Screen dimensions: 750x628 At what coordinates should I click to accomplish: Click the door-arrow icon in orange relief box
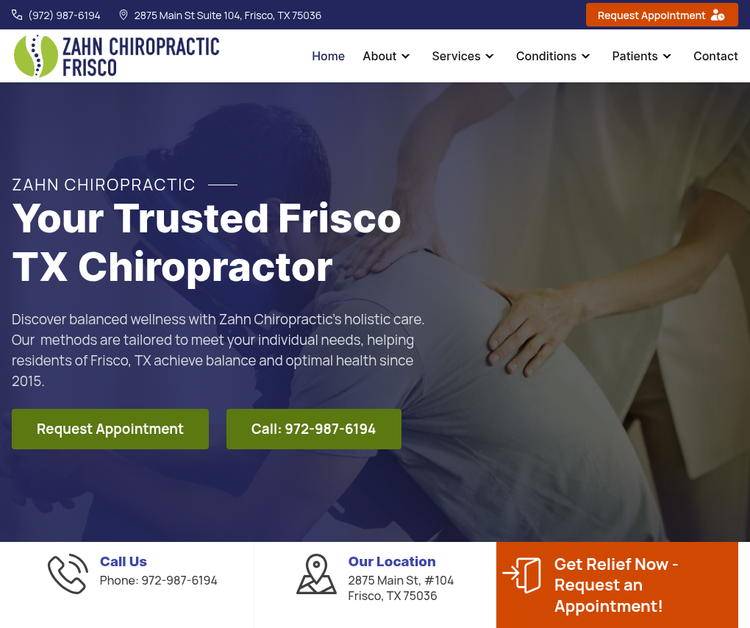click(522, 574)
